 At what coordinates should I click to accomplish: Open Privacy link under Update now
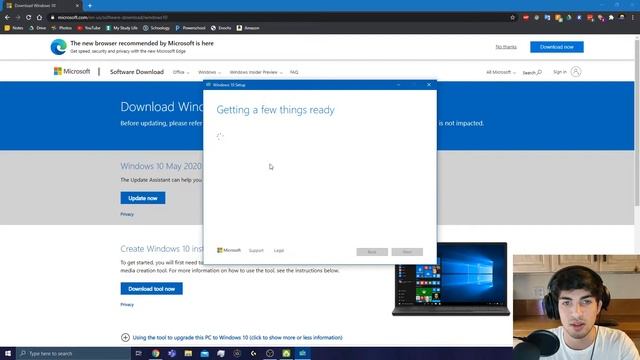[x=127, y=214]
